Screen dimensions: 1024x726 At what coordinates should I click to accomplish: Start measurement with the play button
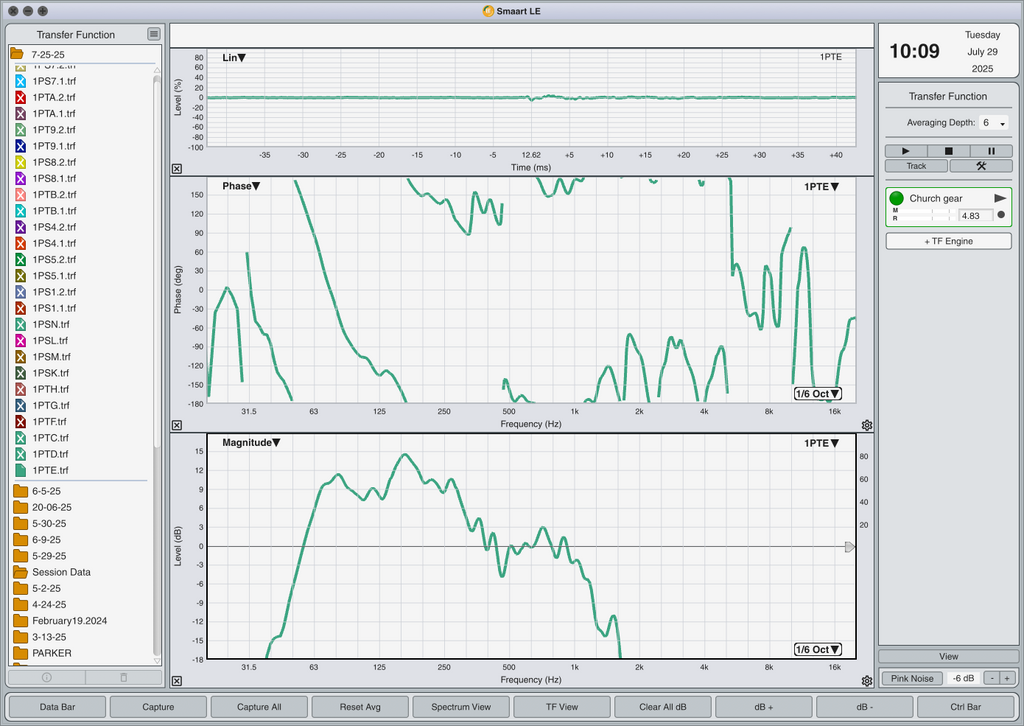(x=906, y=151)
